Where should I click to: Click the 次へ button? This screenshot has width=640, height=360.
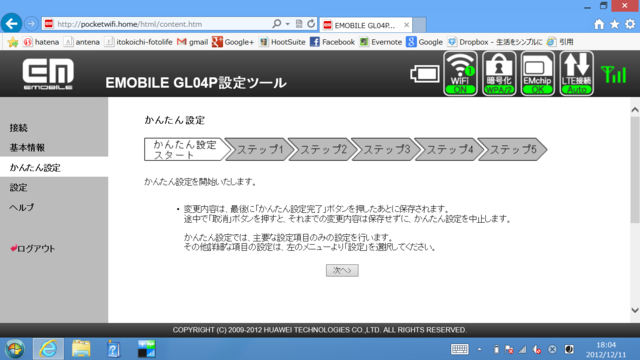point(342,270)
